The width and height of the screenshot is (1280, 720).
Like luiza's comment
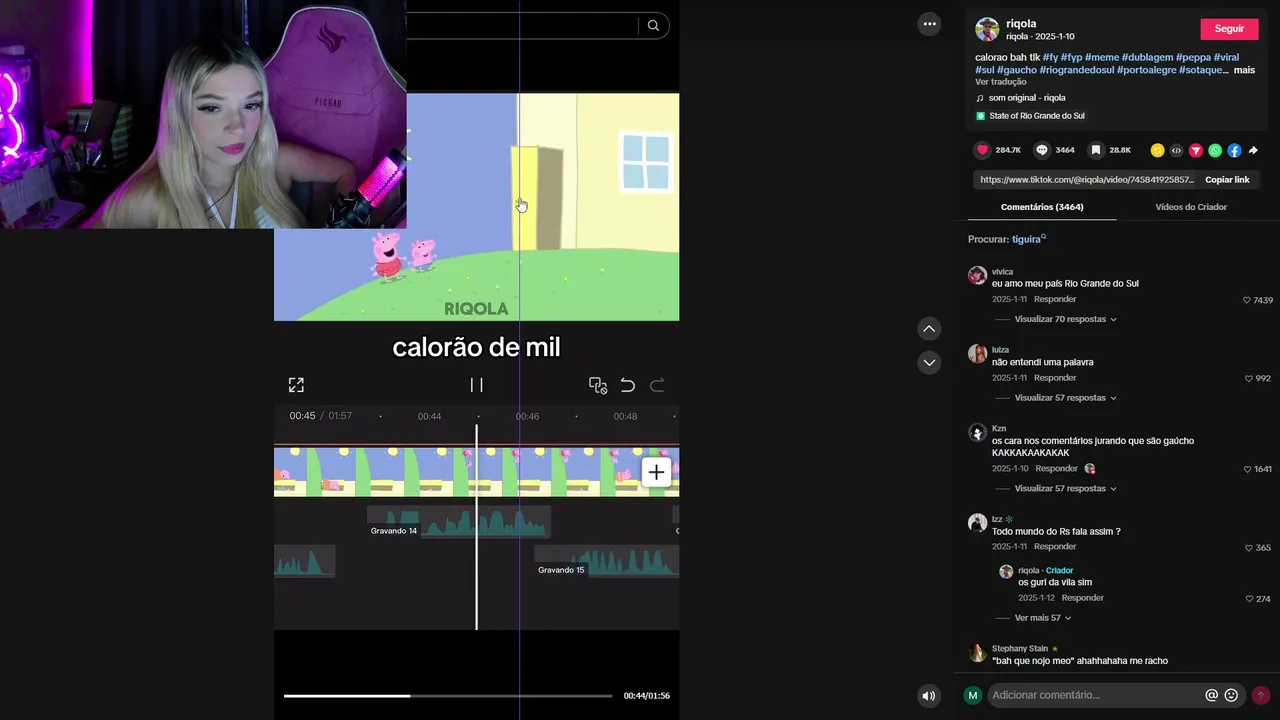[1249, 378]
